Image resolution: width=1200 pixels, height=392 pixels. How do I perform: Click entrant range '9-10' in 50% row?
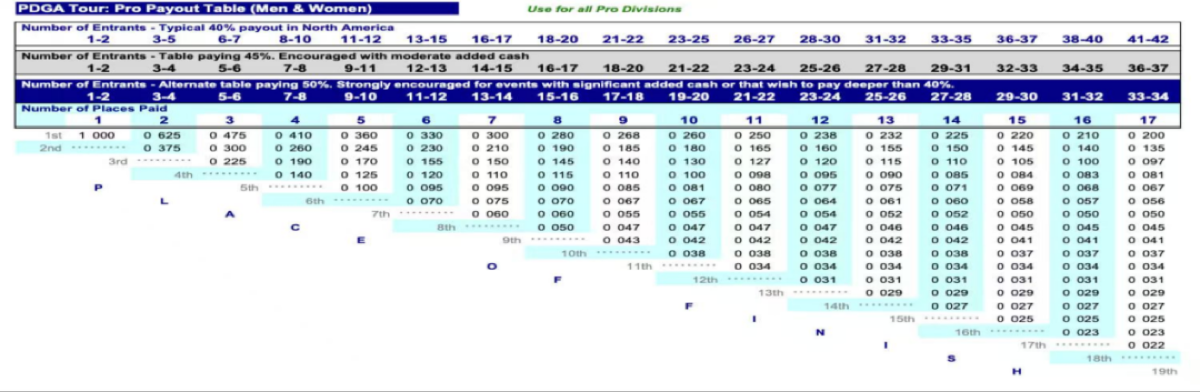(360, 96)
